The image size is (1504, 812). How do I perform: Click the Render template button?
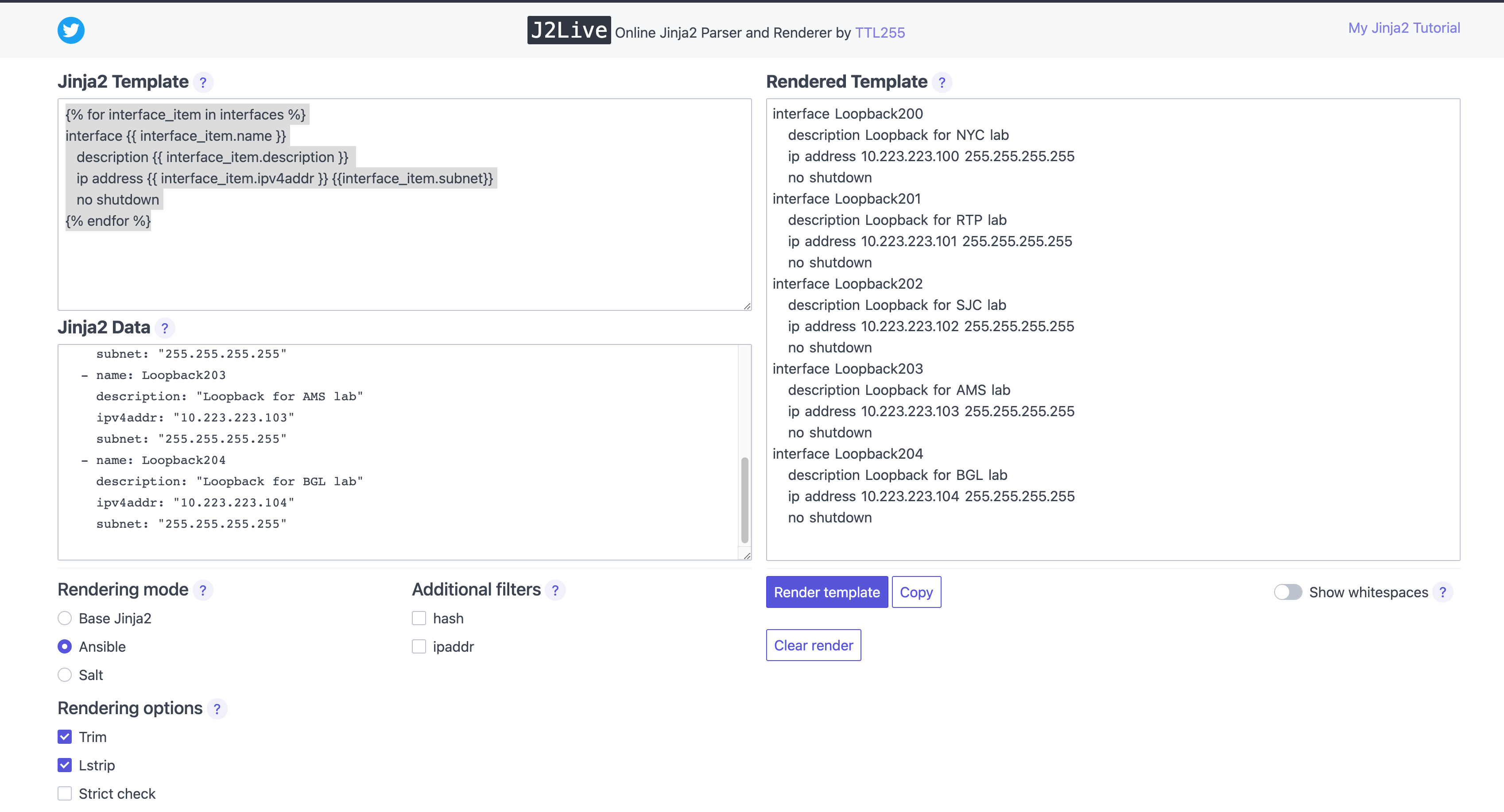(827, 592)
